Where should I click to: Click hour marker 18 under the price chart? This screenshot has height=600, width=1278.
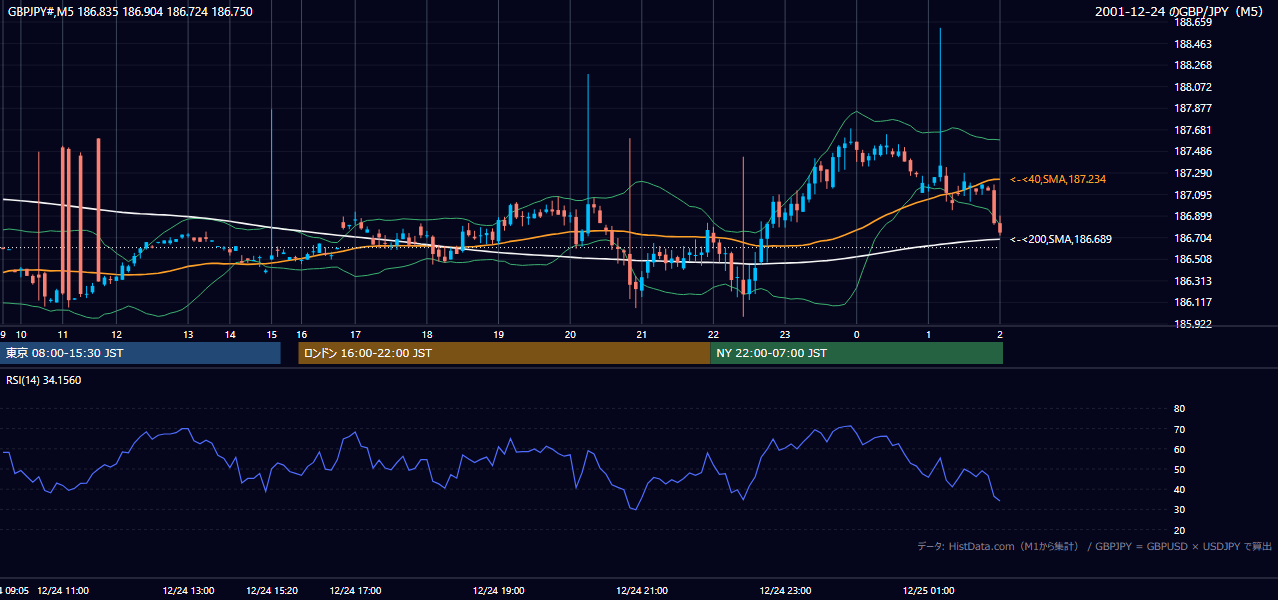pyautogui.click(x=427, y=335)
